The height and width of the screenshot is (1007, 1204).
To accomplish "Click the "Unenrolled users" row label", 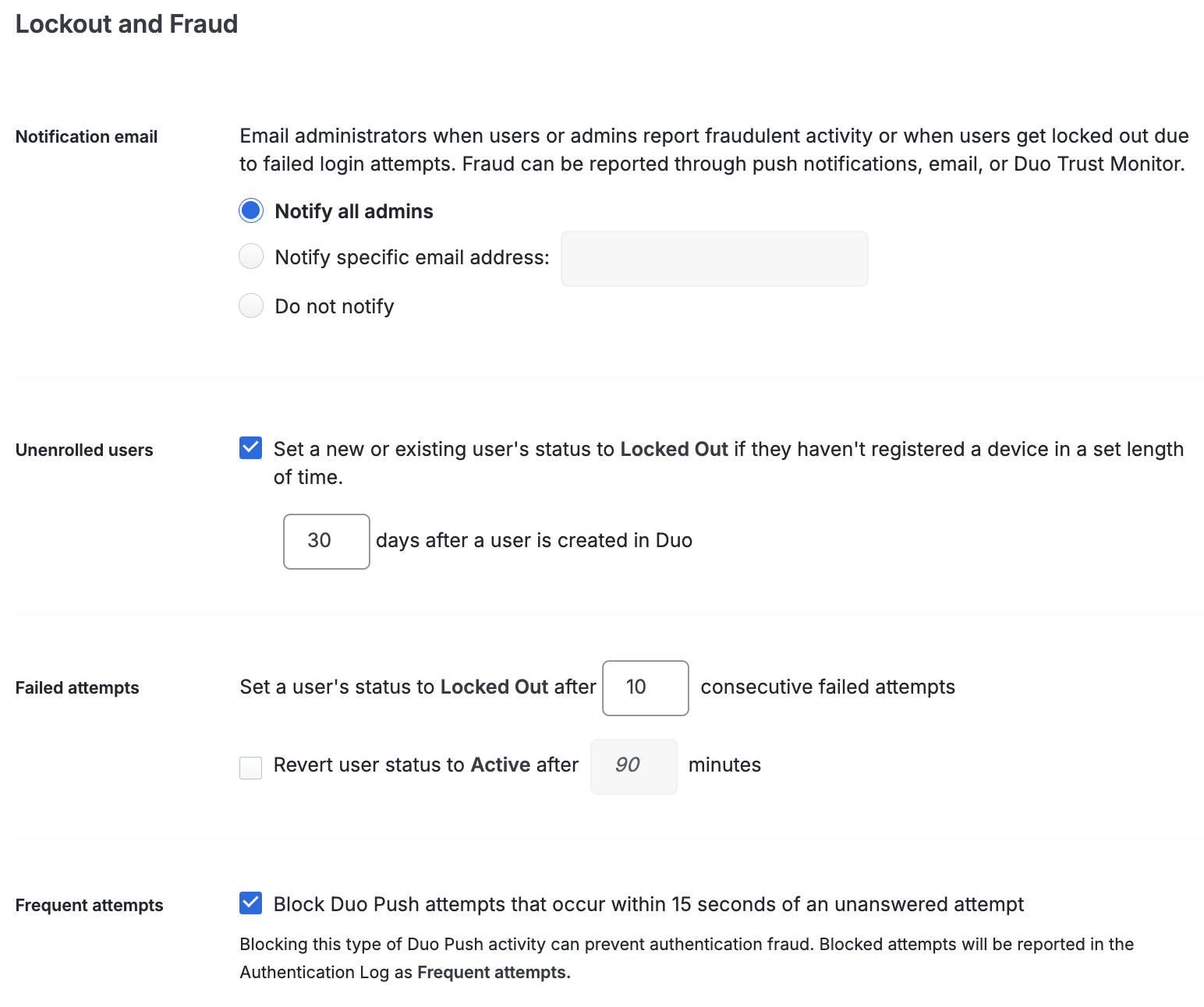I will (x=83, y=450).
